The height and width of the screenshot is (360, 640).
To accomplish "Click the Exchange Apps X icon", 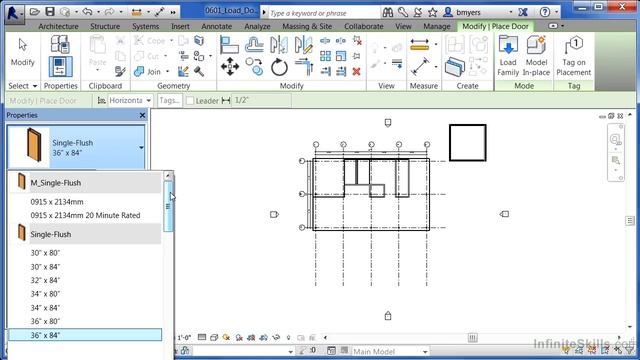I will pos(523,13).
